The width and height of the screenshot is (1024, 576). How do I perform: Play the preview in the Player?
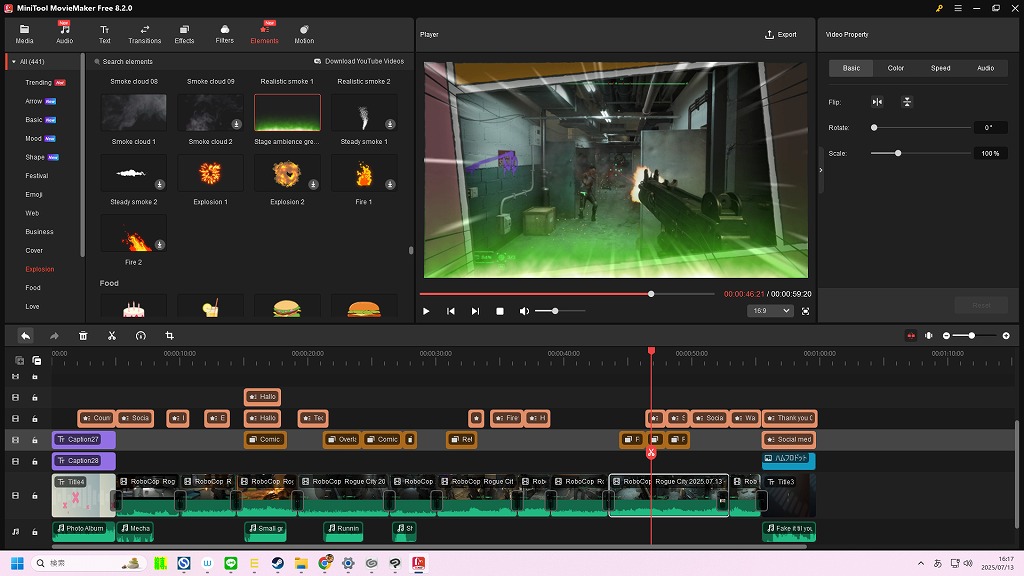tap(426, 312)
